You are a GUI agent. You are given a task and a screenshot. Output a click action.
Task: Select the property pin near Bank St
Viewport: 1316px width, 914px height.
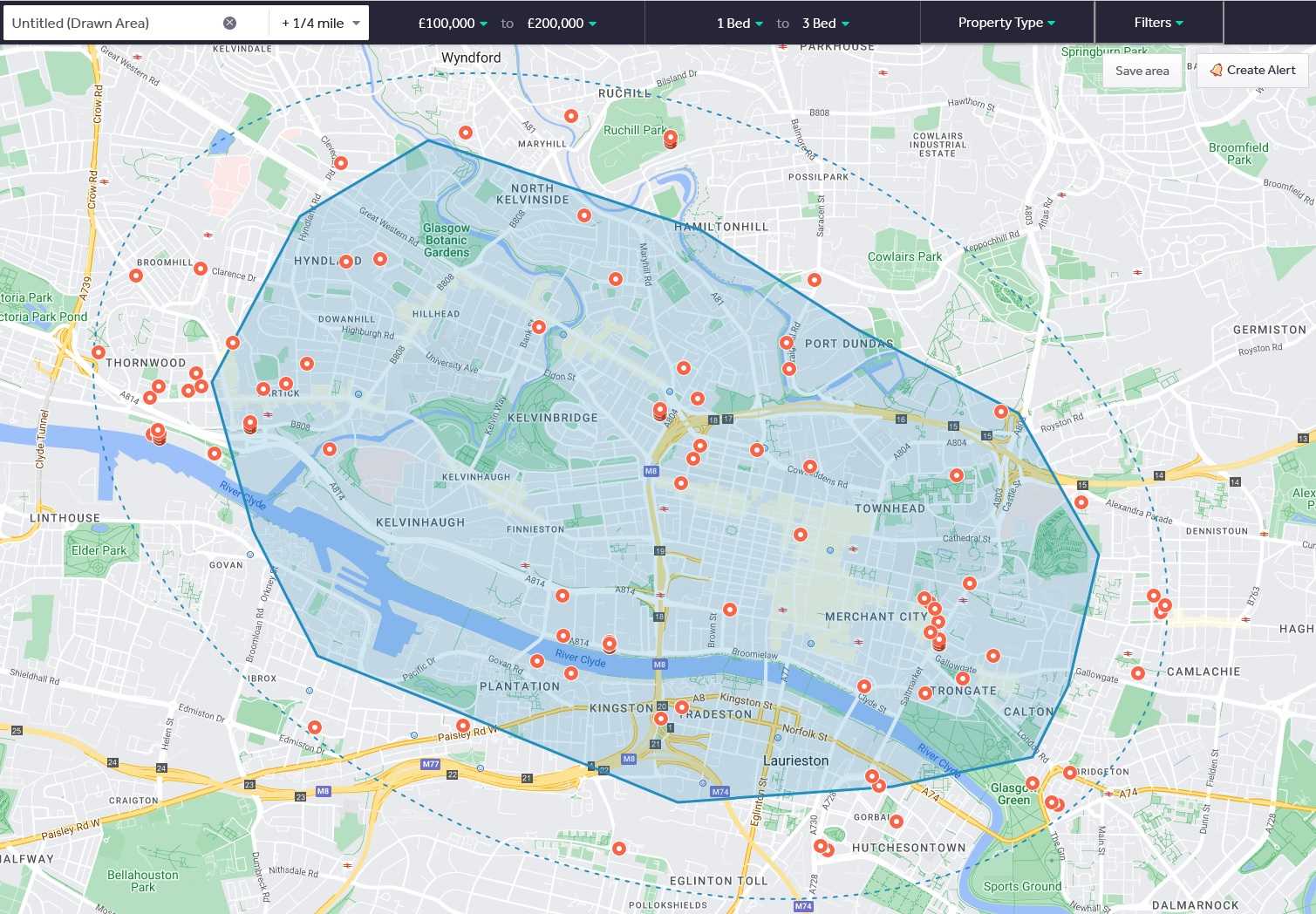pyautogui.click(x=539, y=327)
